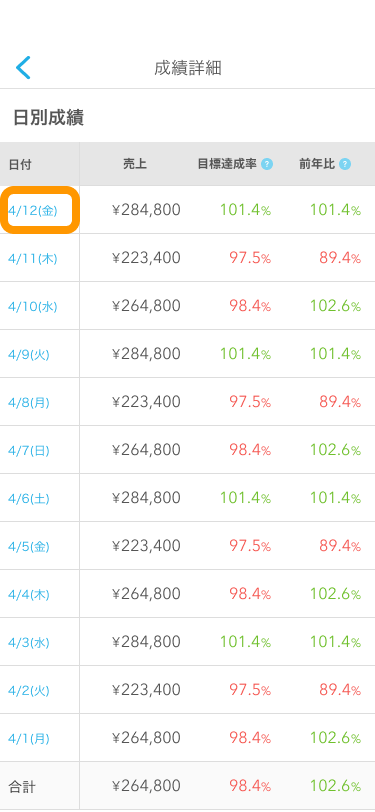The height and width of the screenshot is (812, 375).
Task: Open the 4/2(火) date link
Action: click(29, 691)
